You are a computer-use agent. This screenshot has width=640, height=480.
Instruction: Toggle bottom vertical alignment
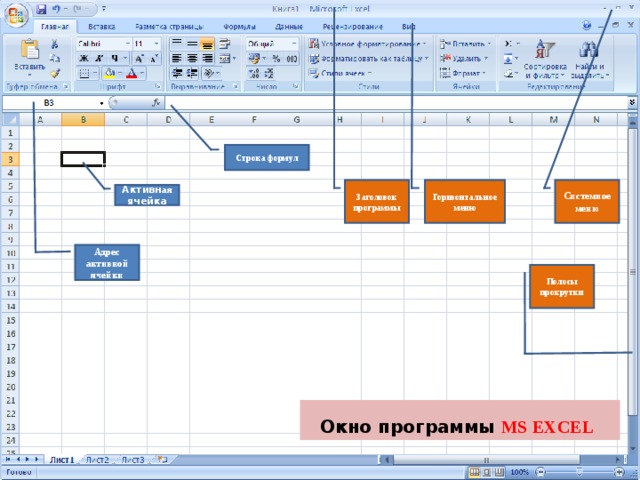click(x=207, y=44)
